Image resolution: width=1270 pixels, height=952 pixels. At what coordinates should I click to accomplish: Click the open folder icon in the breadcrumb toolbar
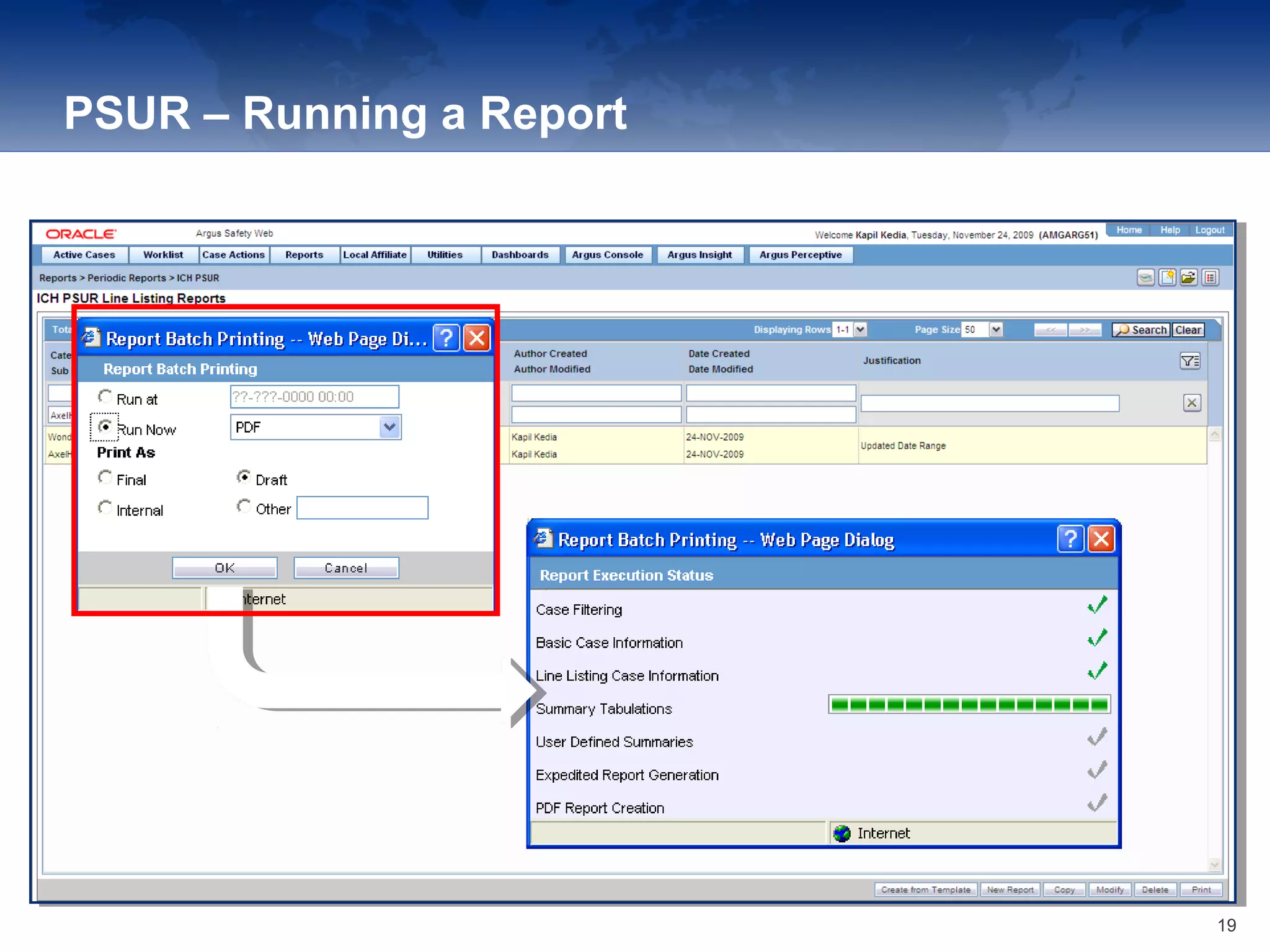[1189, 278]
